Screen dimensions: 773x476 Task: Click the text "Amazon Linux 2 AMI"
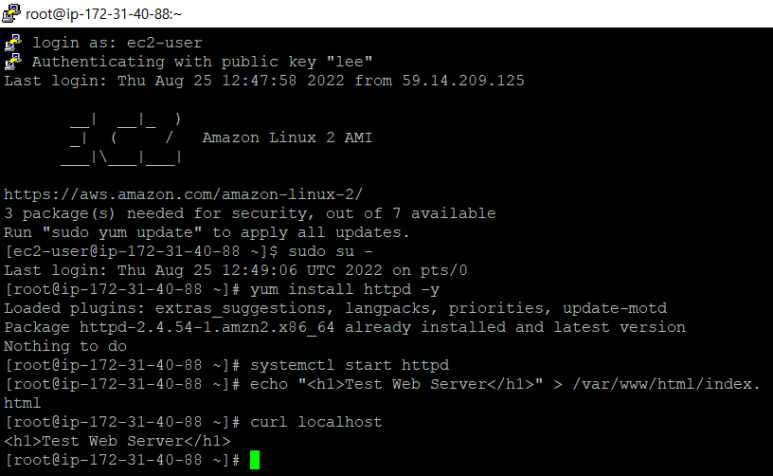pyautogui.click(x=287, y=137)
